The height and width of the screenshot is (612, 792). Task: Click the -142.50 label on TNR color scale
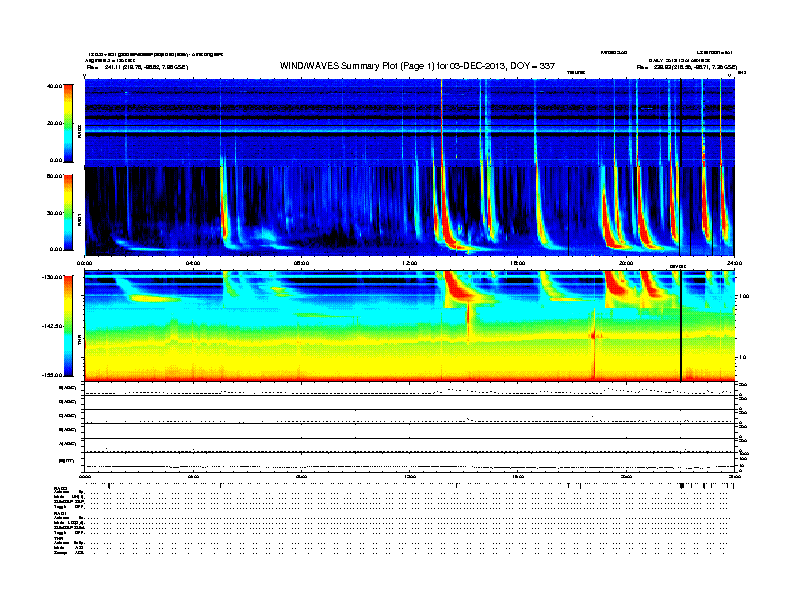[53, 326]
